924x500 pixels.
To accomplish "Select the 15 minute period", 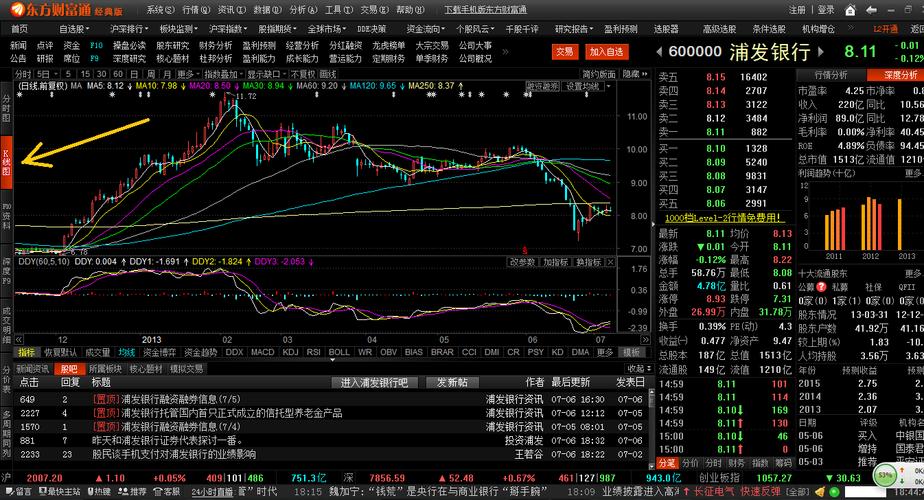I will (x=85, y=74).
